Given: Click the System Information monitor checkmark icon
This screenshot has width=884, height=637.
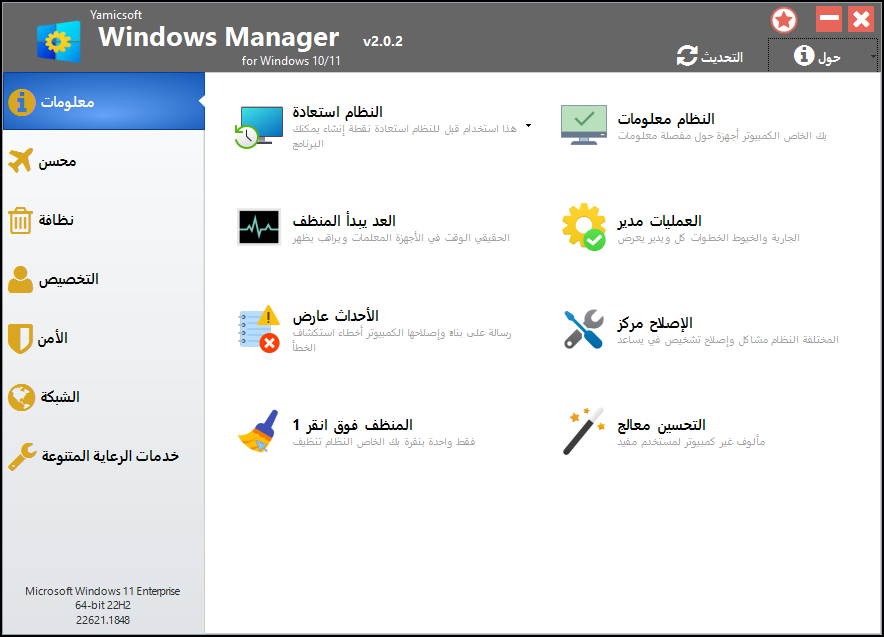Looking at the screenshot, I should click(x=584, y=125).
